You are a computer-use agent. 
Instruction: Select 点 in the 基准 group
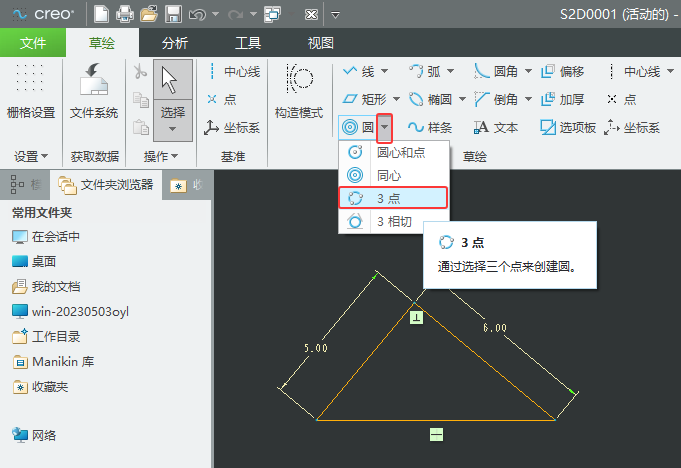coord(221,99)
